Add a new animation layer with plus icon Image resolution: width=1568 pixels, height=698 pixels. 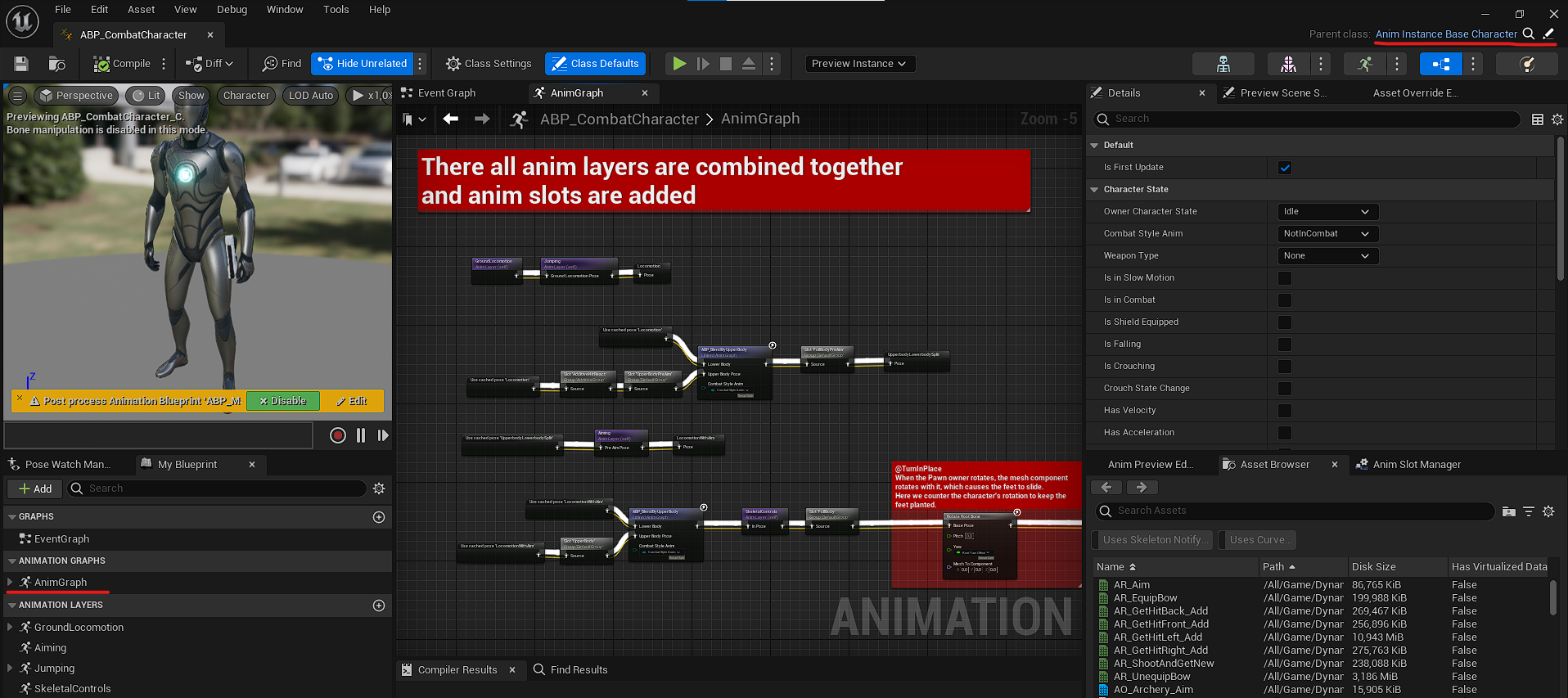(379, 606)
